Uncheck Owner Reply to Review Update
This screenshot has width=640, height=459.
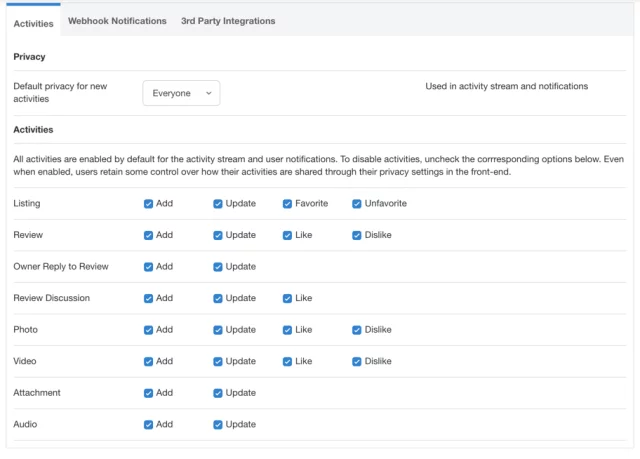[x=218, y=267]
